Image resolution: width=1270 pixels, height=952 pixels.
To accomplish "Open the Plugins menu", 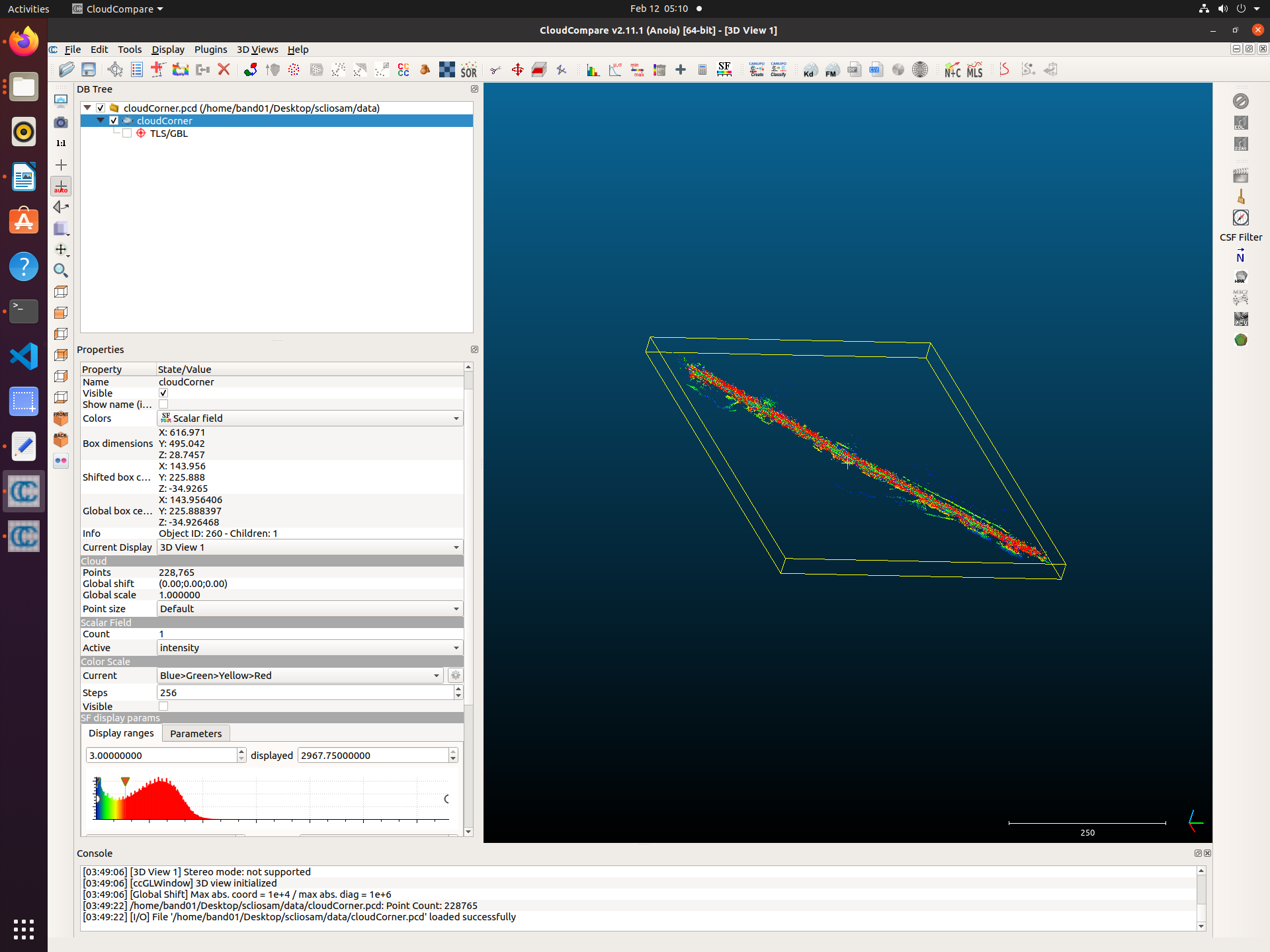I will click(x=210, y=49).
